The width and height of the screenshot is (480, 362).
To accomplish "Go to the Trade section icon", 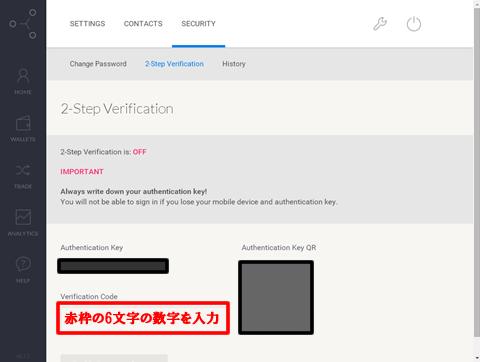I will click(x=23, y=170).
